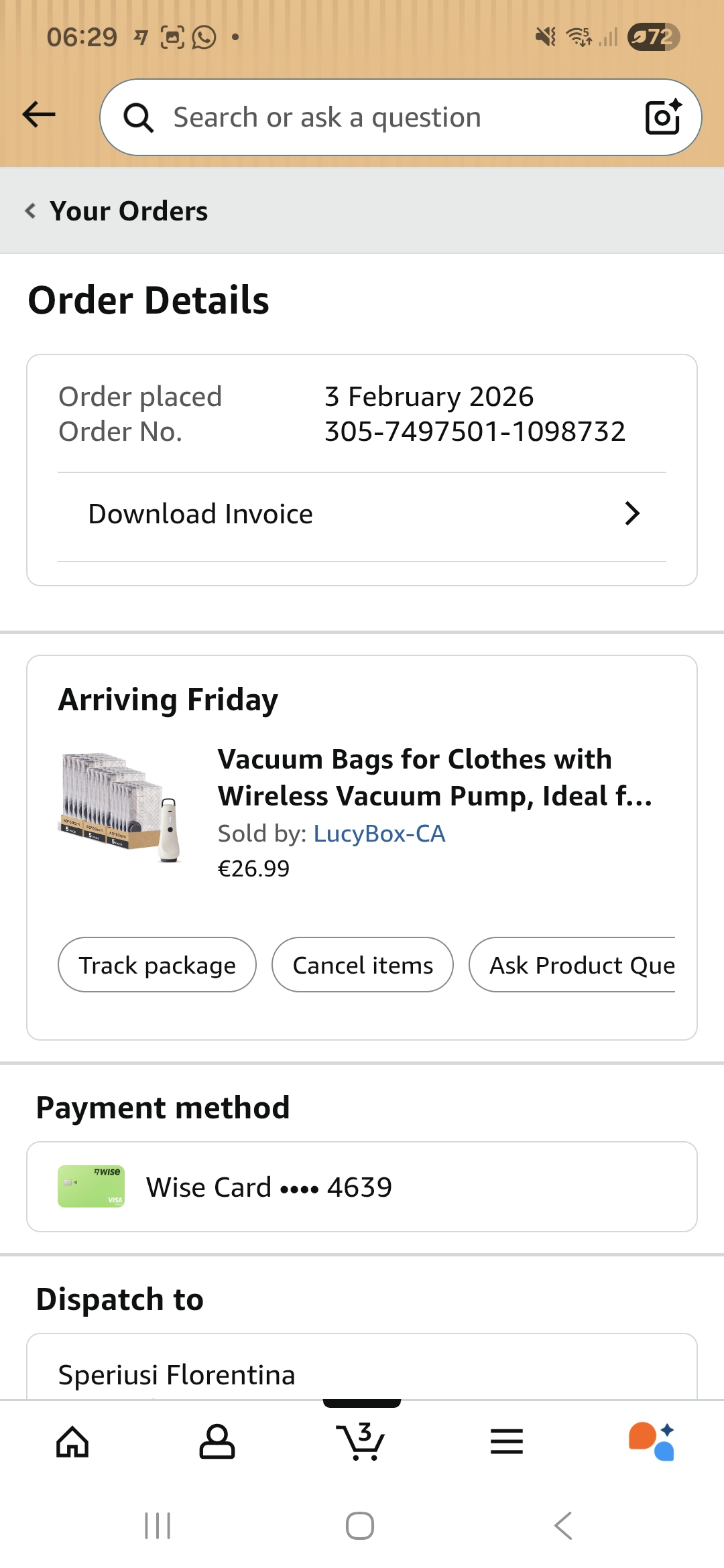Tap the magnifying glass search icon
Viewport: 724px width, 1568px height.
click(139, 118)
